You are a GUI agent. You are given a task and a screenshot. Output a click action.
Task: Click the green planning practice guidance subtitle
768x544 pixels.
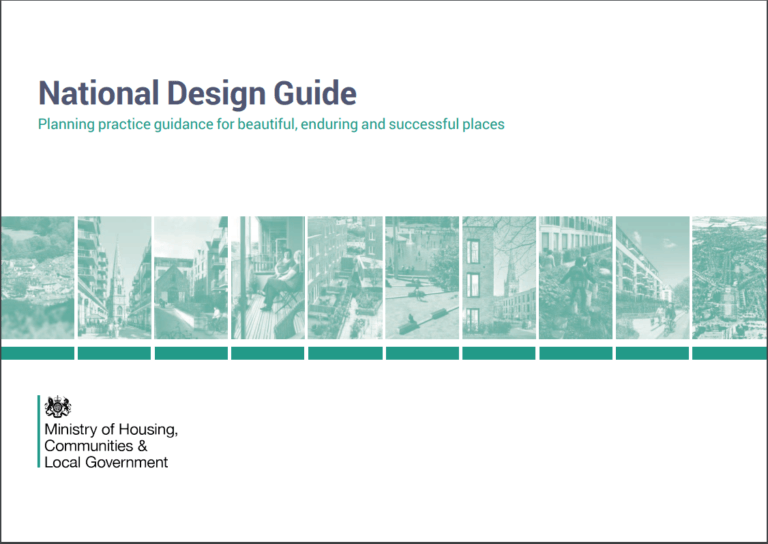(270, 125)
